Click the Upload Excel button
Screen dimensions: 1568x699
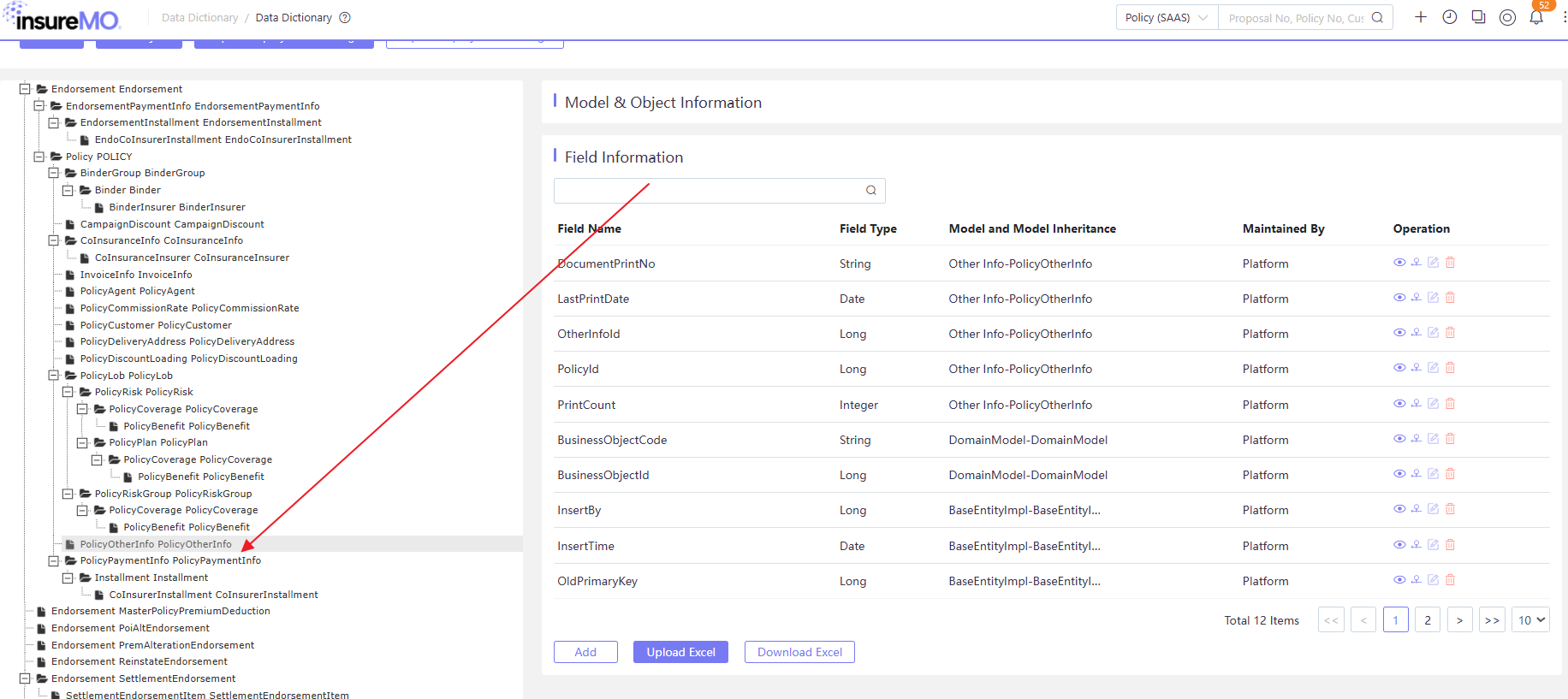coord(680,652)
